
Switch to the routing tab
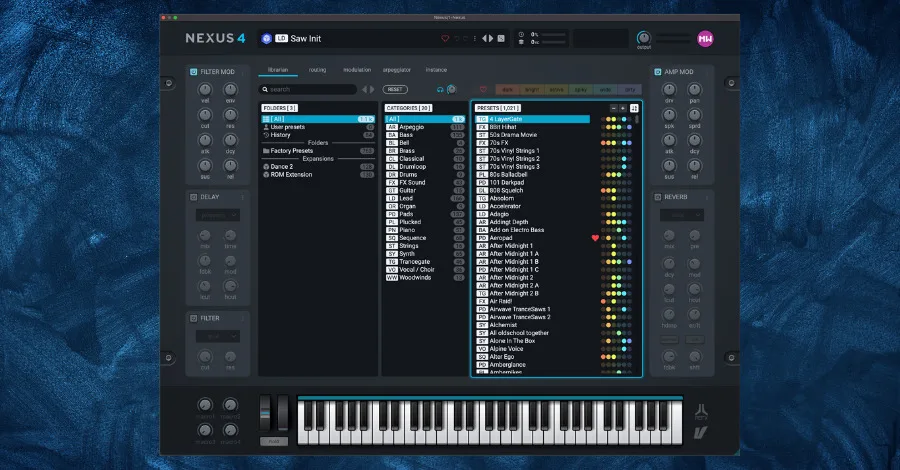pos(317,70)
